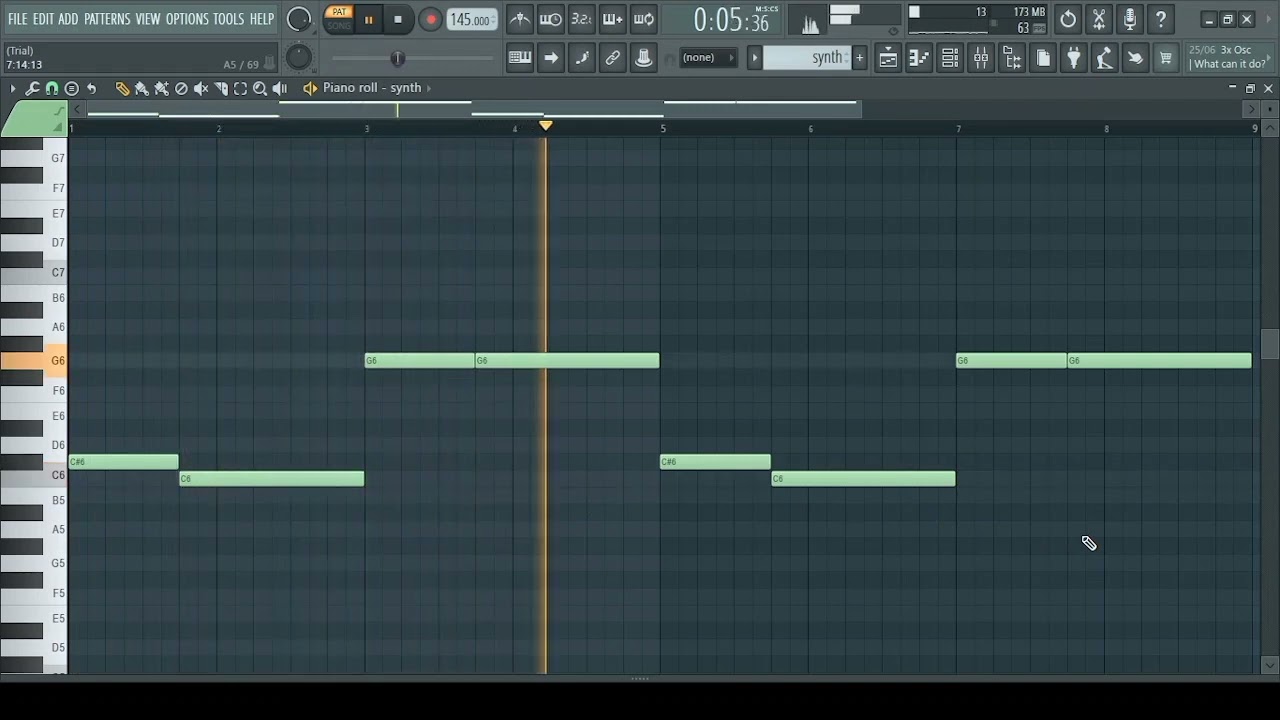Expand target channel arrow after 'synth'
The height and width of the screenshot is (720, 1280).
pos(429,88)
